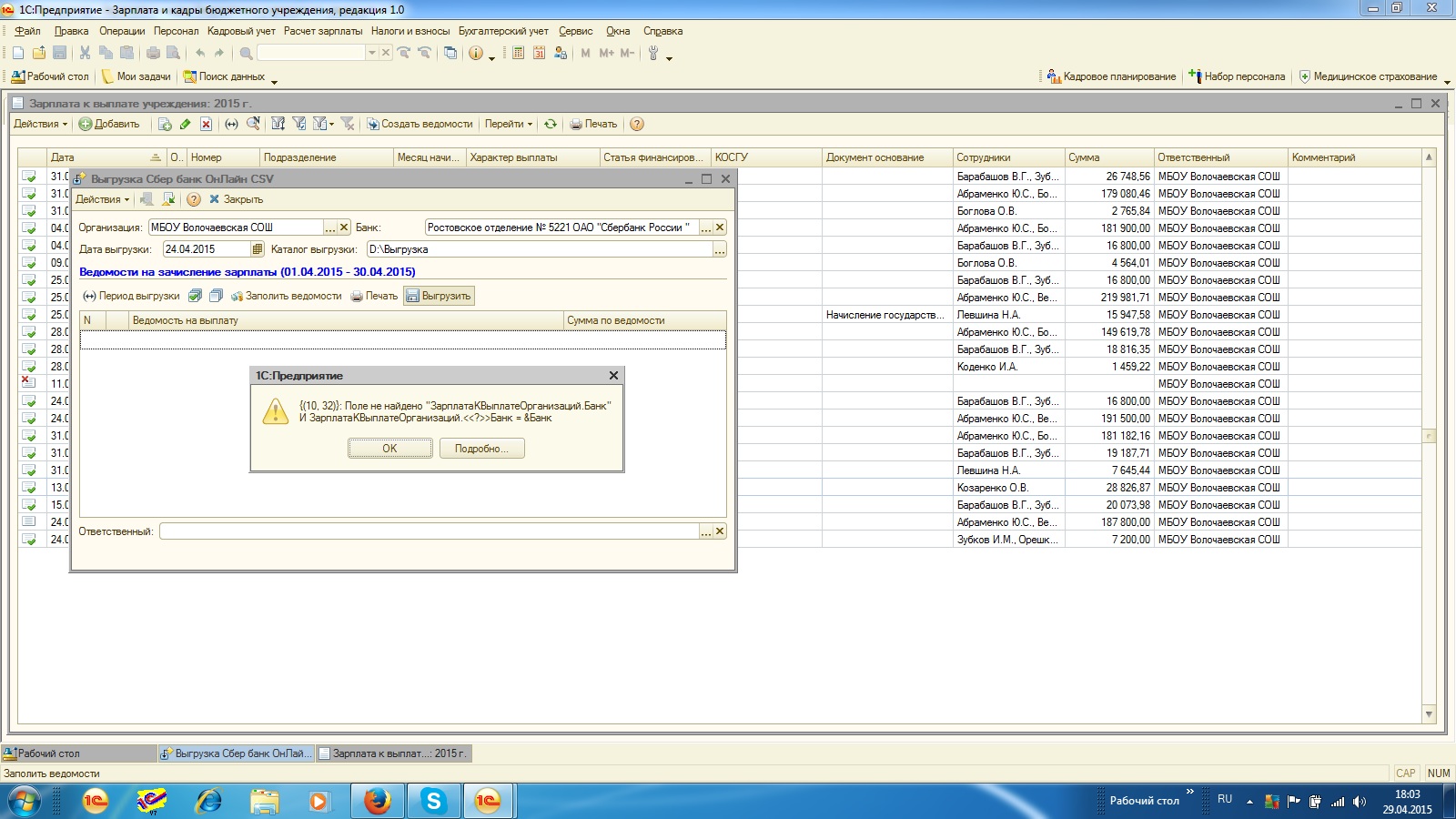The height and width of the screenshot is (819, 1456).
Task: Click the list scrollbar down arrow
Action: (1429, 714)
